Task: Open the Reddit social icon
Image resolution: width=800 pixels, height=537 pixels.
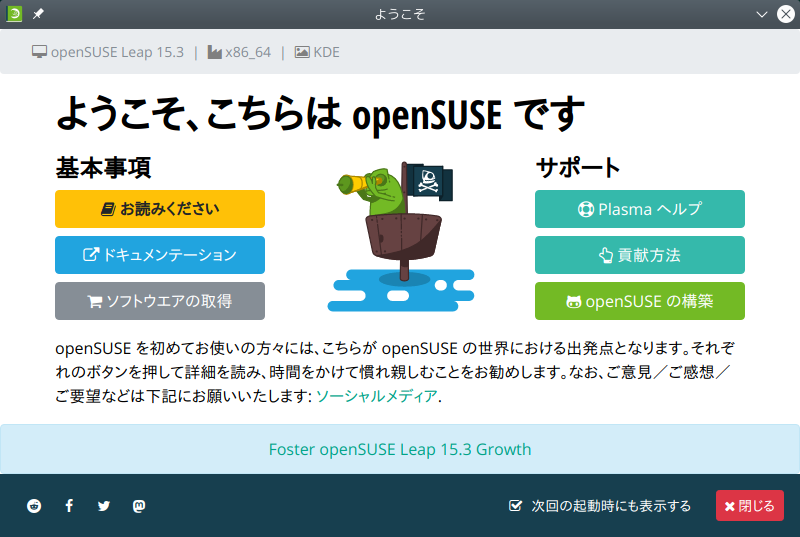Action: click(x=34, y=506)
